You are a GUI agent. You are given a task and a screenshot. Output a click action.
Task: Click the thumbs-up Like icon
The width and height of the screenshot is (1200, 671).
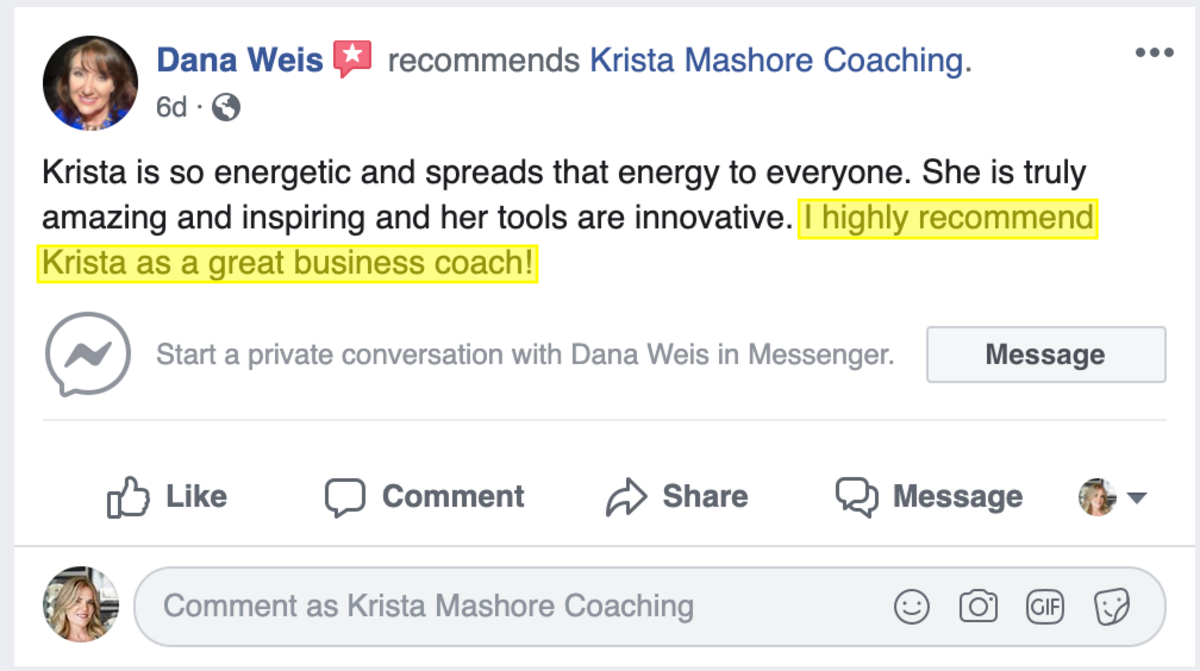pos(128,496)
